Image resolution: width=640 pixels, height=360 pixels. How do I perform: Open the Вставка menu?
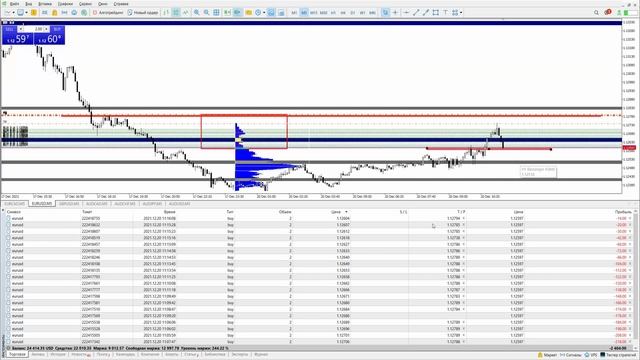click(x=45, y=4)
